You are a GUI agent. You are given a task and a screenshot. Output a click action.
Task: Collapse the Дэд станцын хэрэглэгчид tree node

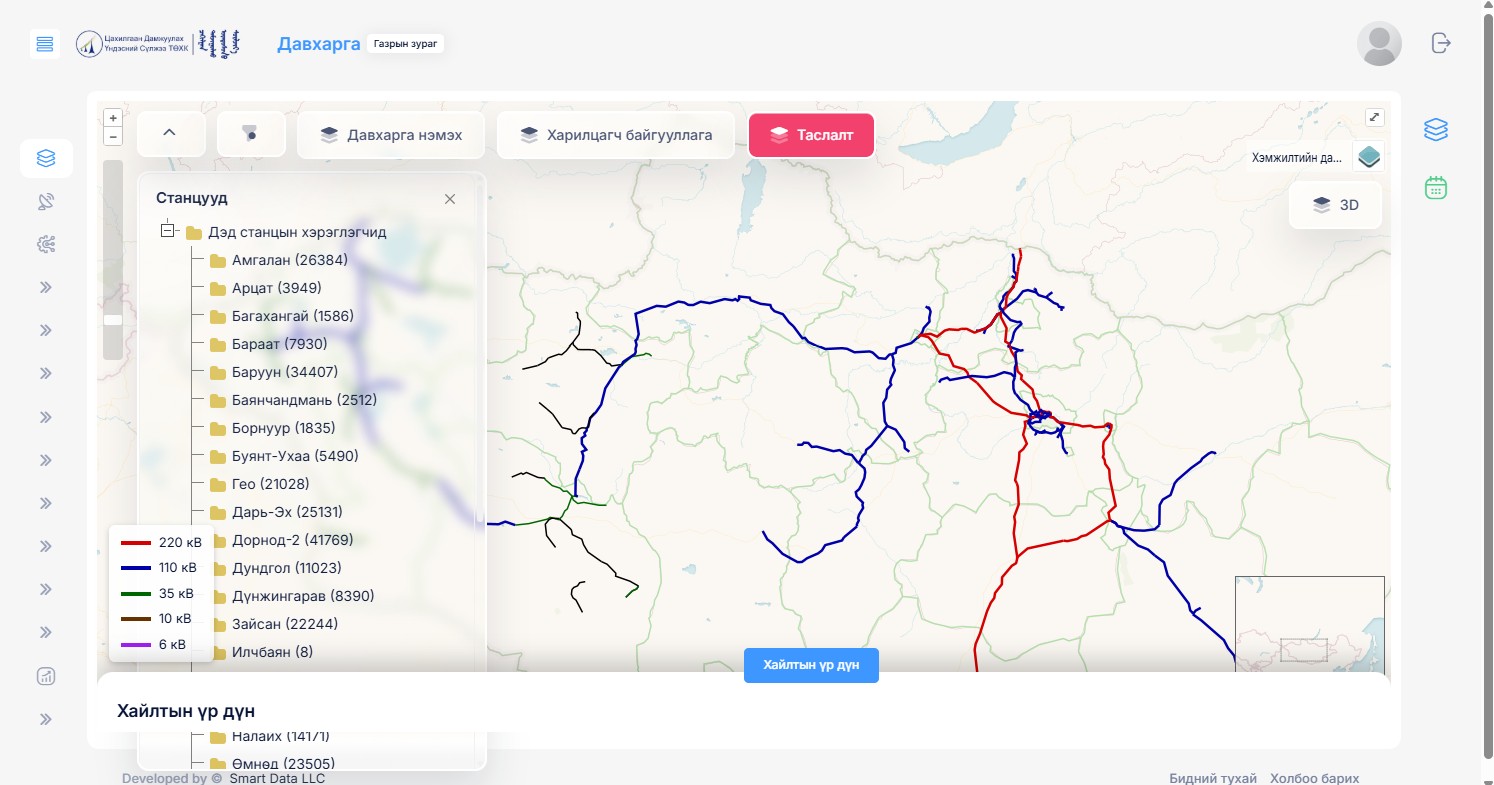pyautogui.click(x=168, y=231)
